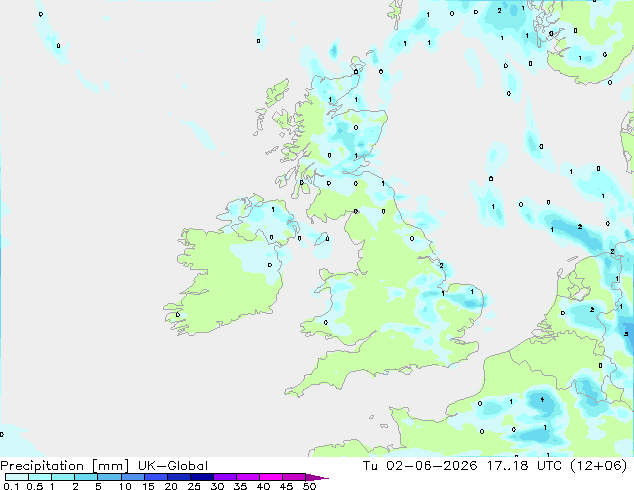Click the legend swatch between 0.1 and 0.5
This screenshot has width=634, height=490.
tap(17, 477)
